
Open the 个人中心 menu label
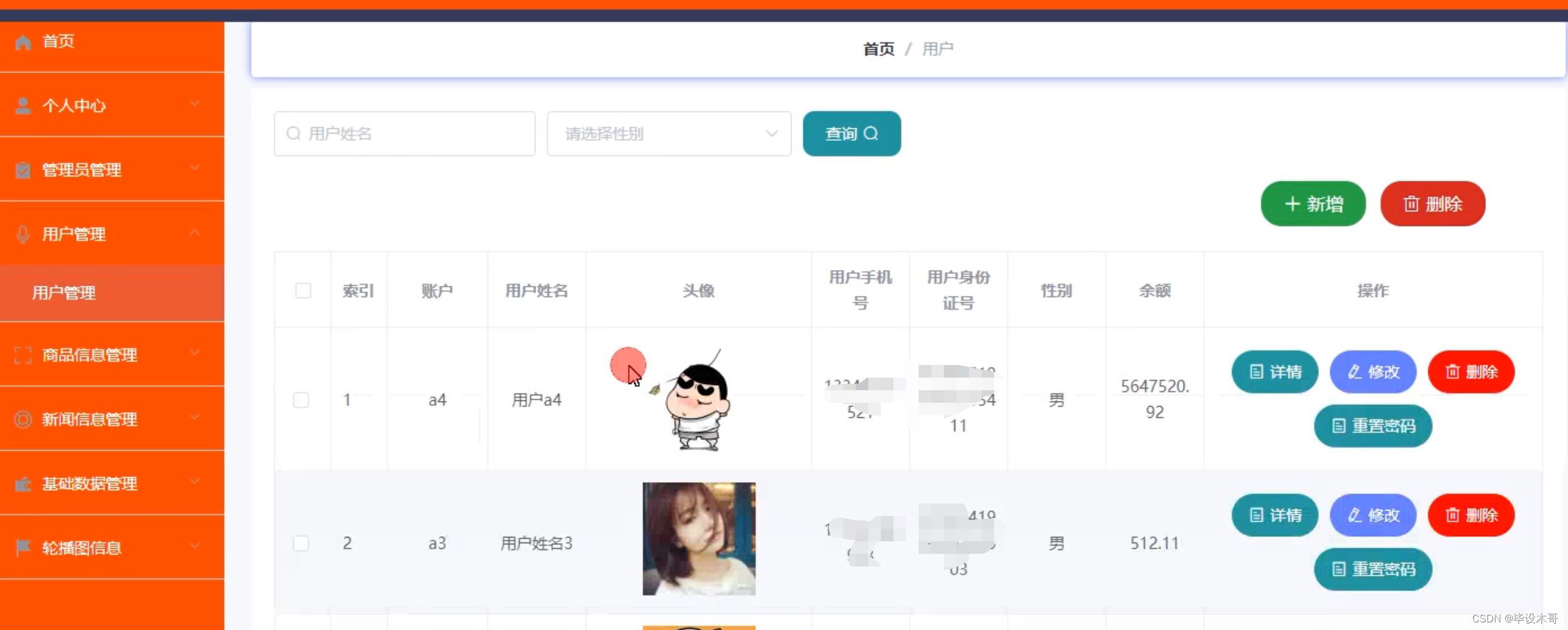tap(74, 106)
